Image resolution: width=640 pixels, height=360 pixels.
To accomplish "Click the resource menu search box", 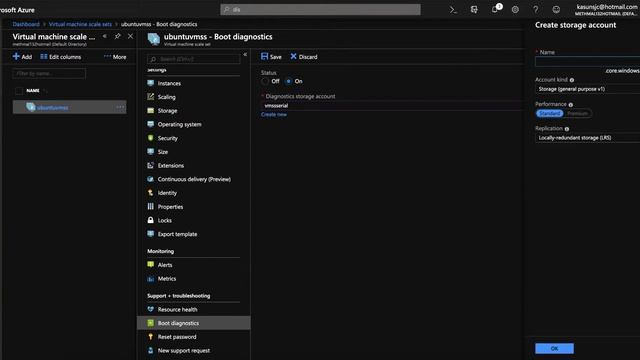I will coord(193,59).
